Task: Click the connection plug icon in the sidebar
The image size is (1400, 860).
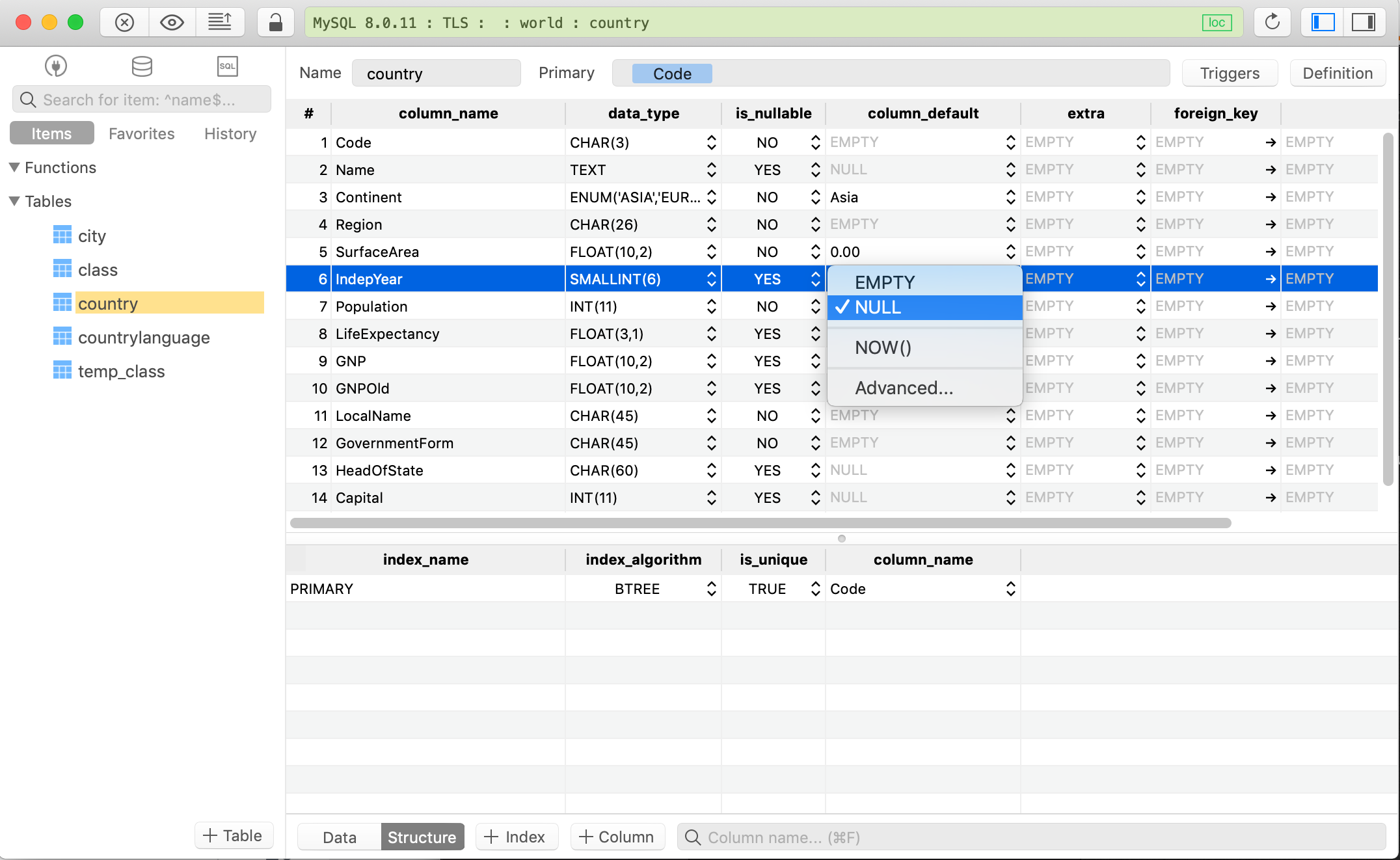Action: [56, 66]
